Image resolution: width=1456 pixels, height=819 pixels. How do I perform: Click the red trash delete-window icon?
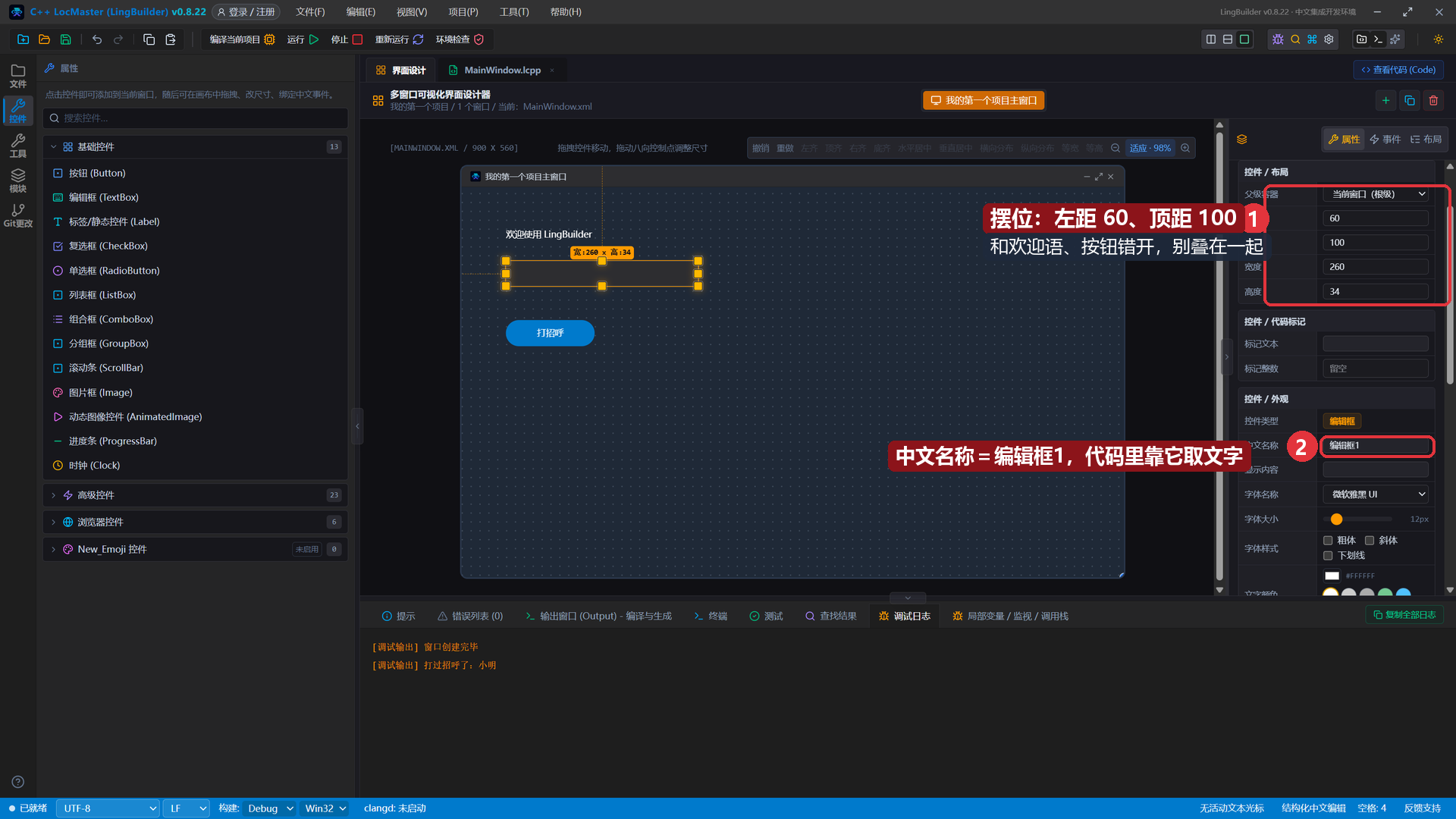click(x=1433, y=100)
